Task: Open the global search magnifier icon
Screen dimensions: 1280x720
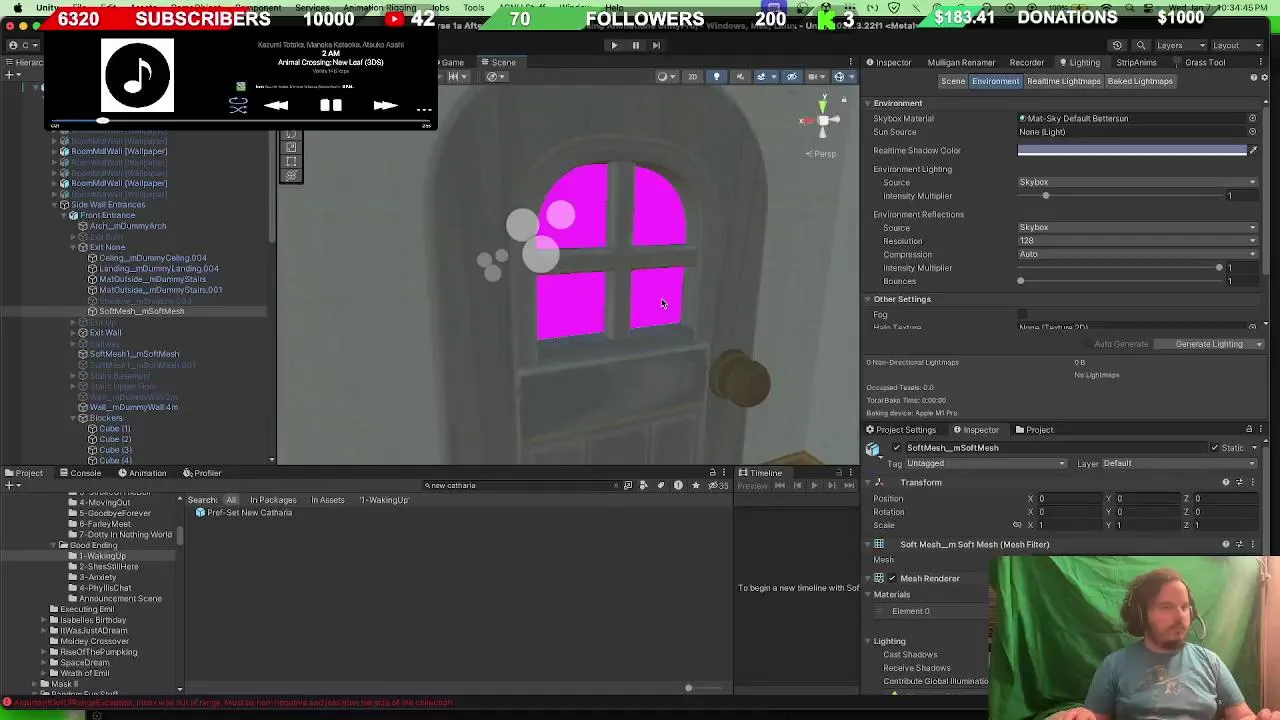Action: [x=1140, y=45]
